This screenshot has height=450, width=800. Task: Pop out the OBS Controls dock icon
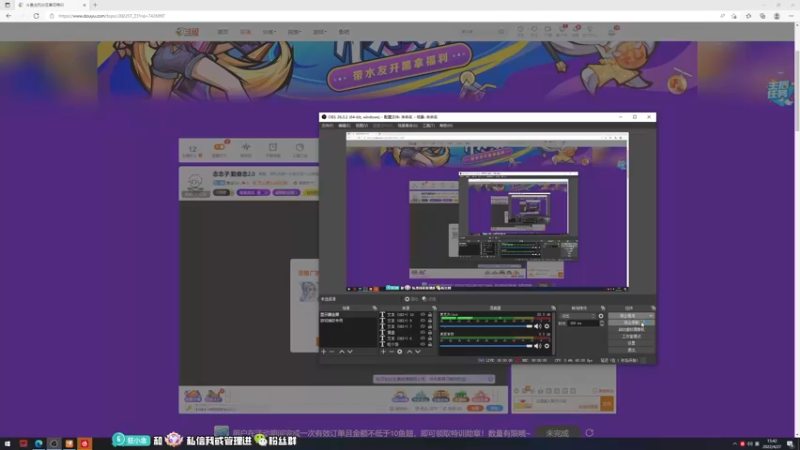[653, 308]
